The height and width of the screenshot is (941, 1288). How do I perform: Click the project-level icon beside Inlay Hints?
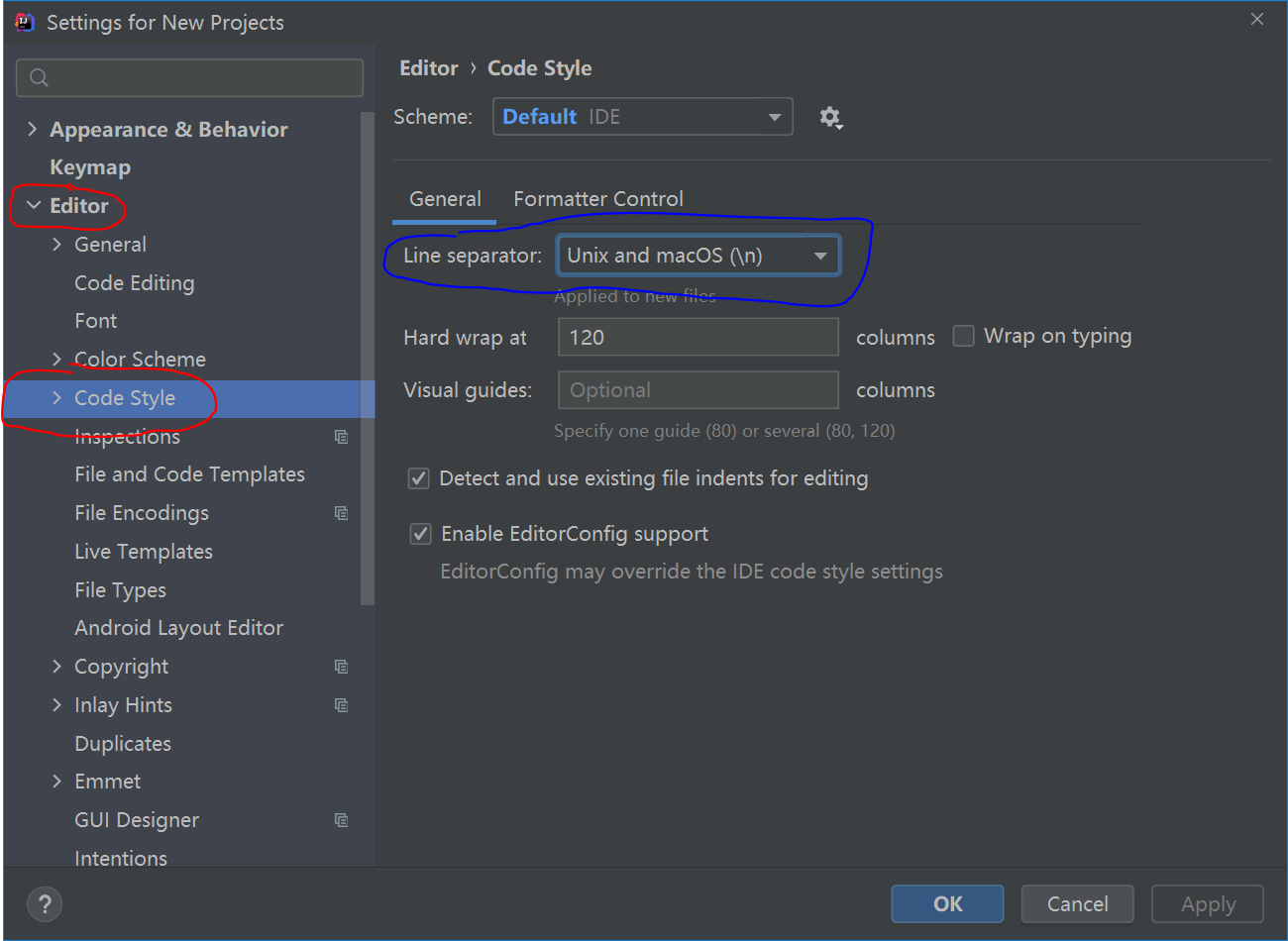[x=341, y=705]
